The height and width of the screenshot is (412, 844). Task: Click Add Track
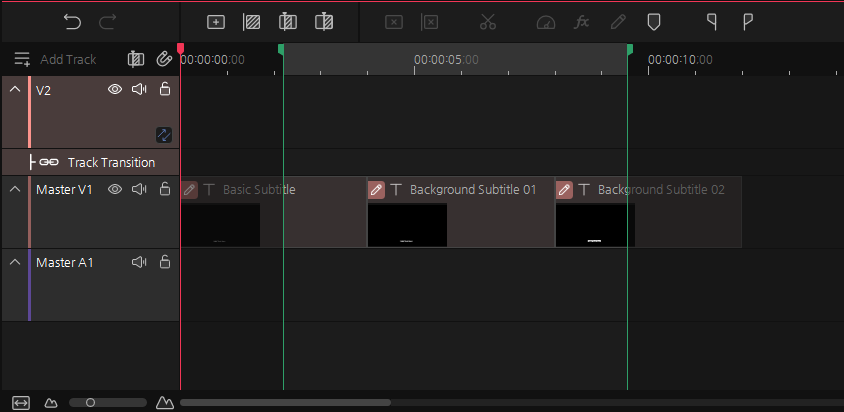(x=56, y=60)
